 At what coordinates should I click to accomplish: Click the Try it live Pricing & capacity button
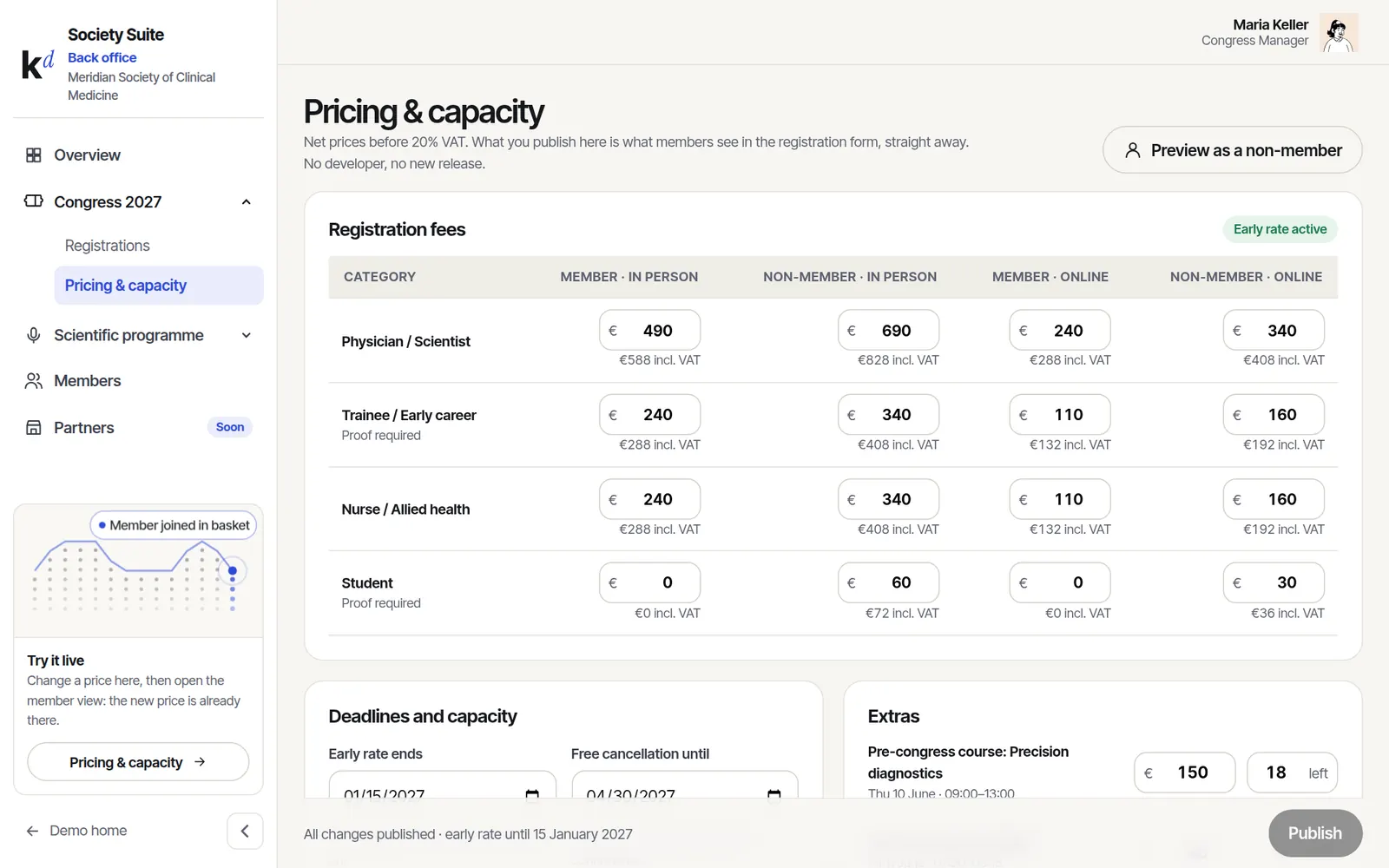pos(138,762)
